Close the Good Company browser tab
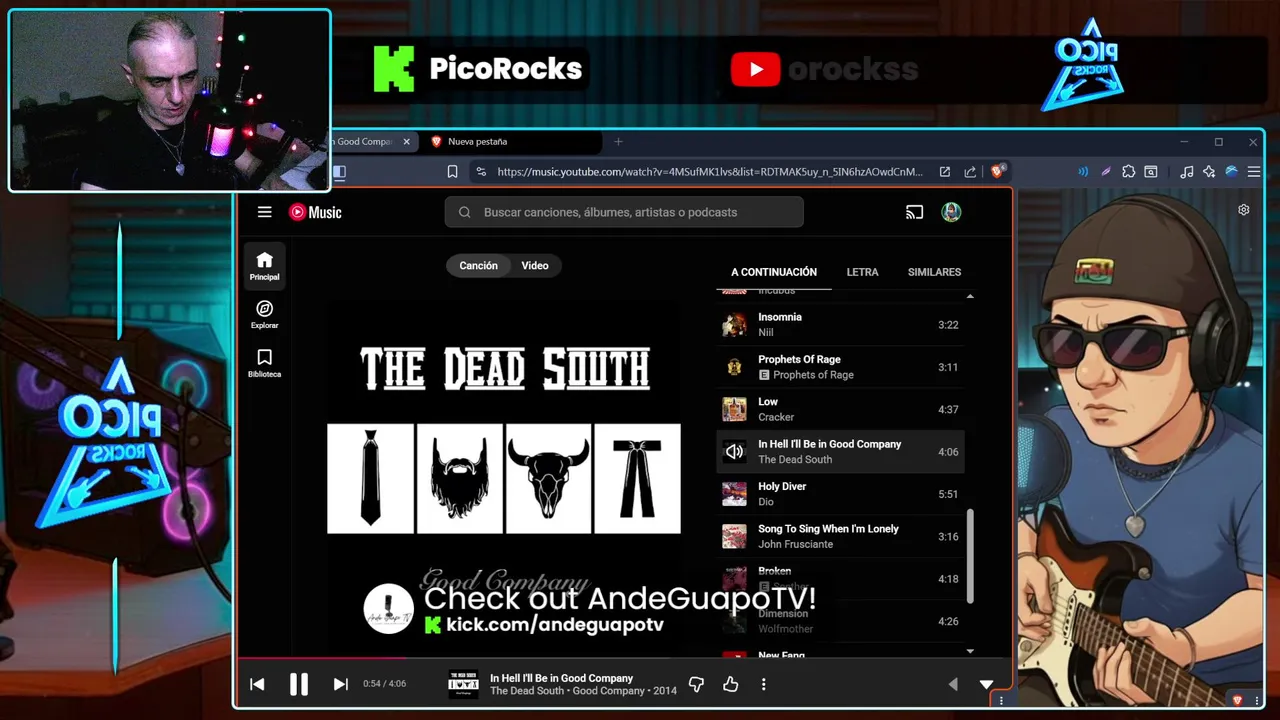1280x720 pixels. coord(406,142)
